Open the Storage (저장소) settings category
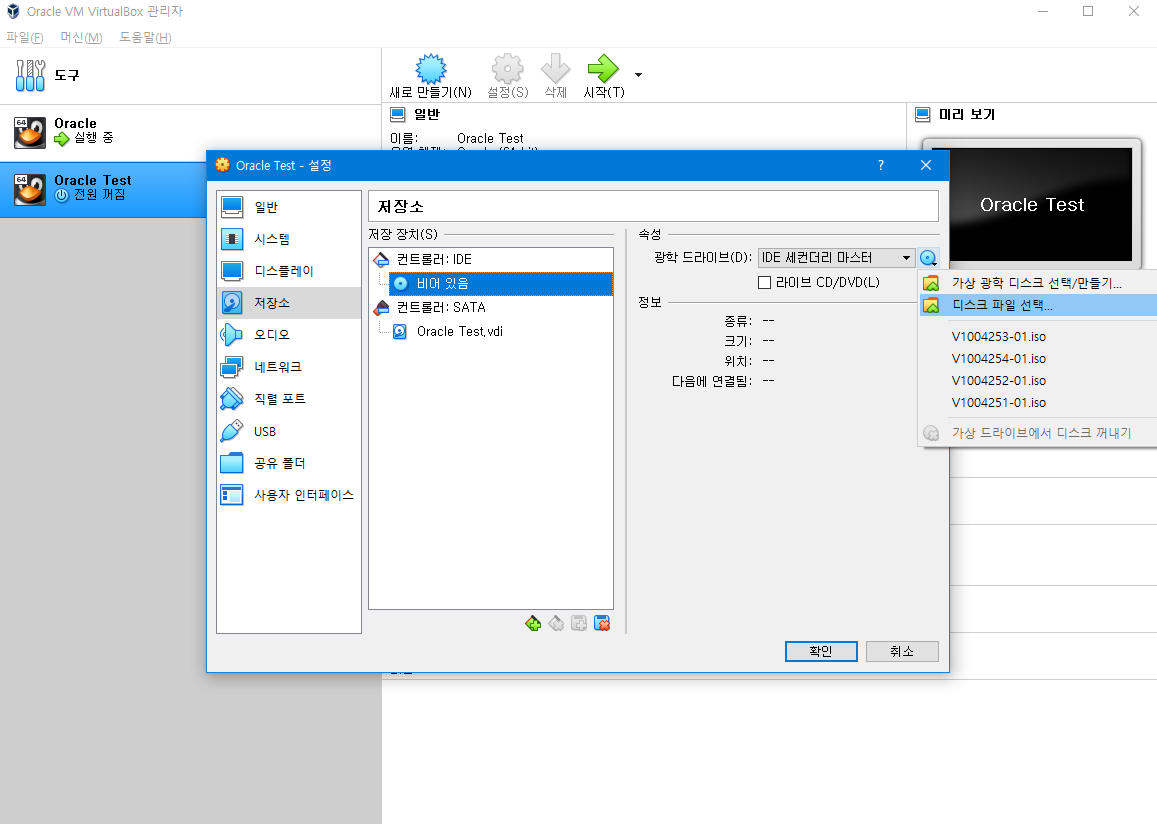 click(289, 302)
